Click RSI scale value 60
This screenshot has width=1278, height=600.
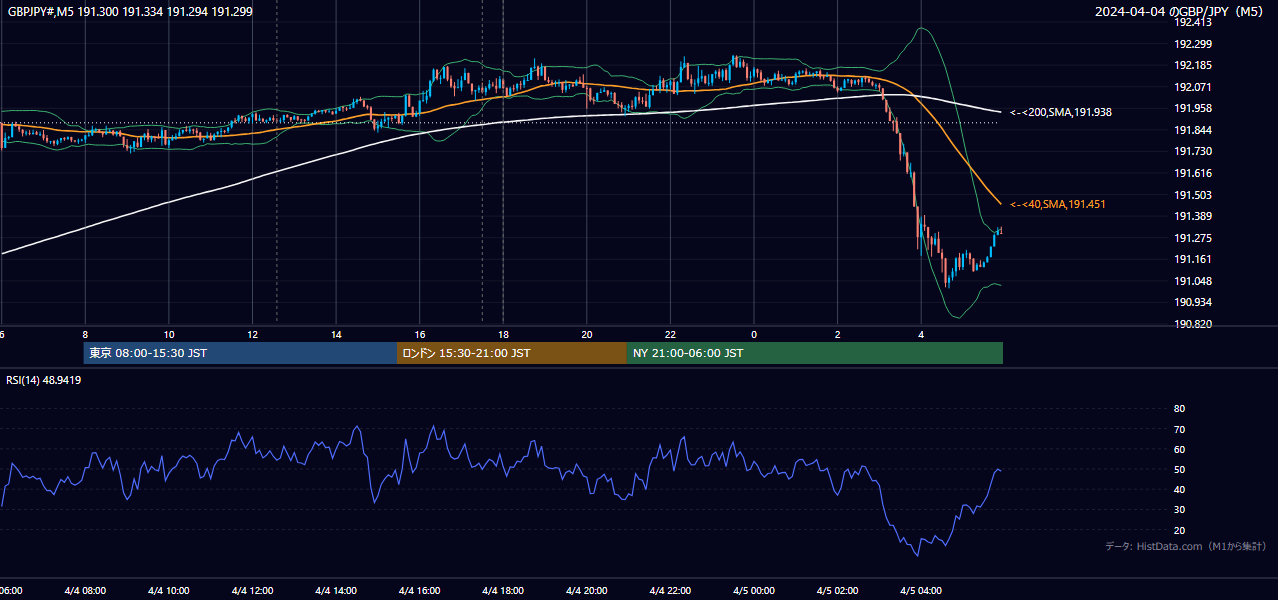[1179, 449]
